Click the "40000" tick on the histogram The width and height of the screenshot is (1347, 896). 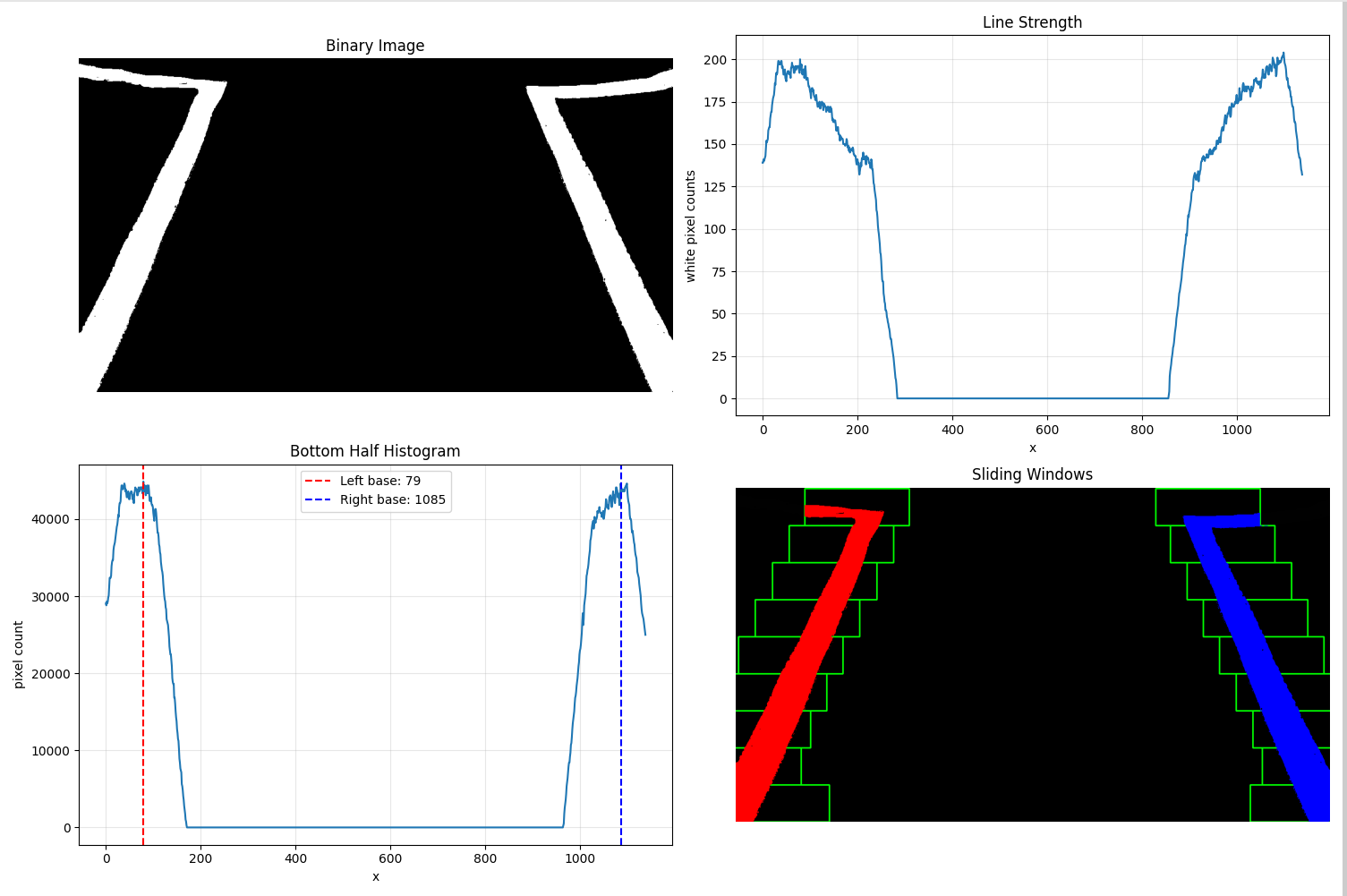[51, 519]
